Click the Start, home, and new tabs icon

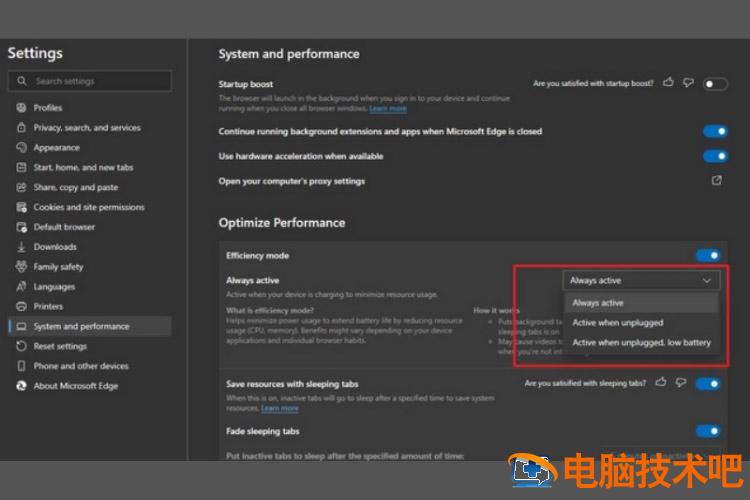22,167
